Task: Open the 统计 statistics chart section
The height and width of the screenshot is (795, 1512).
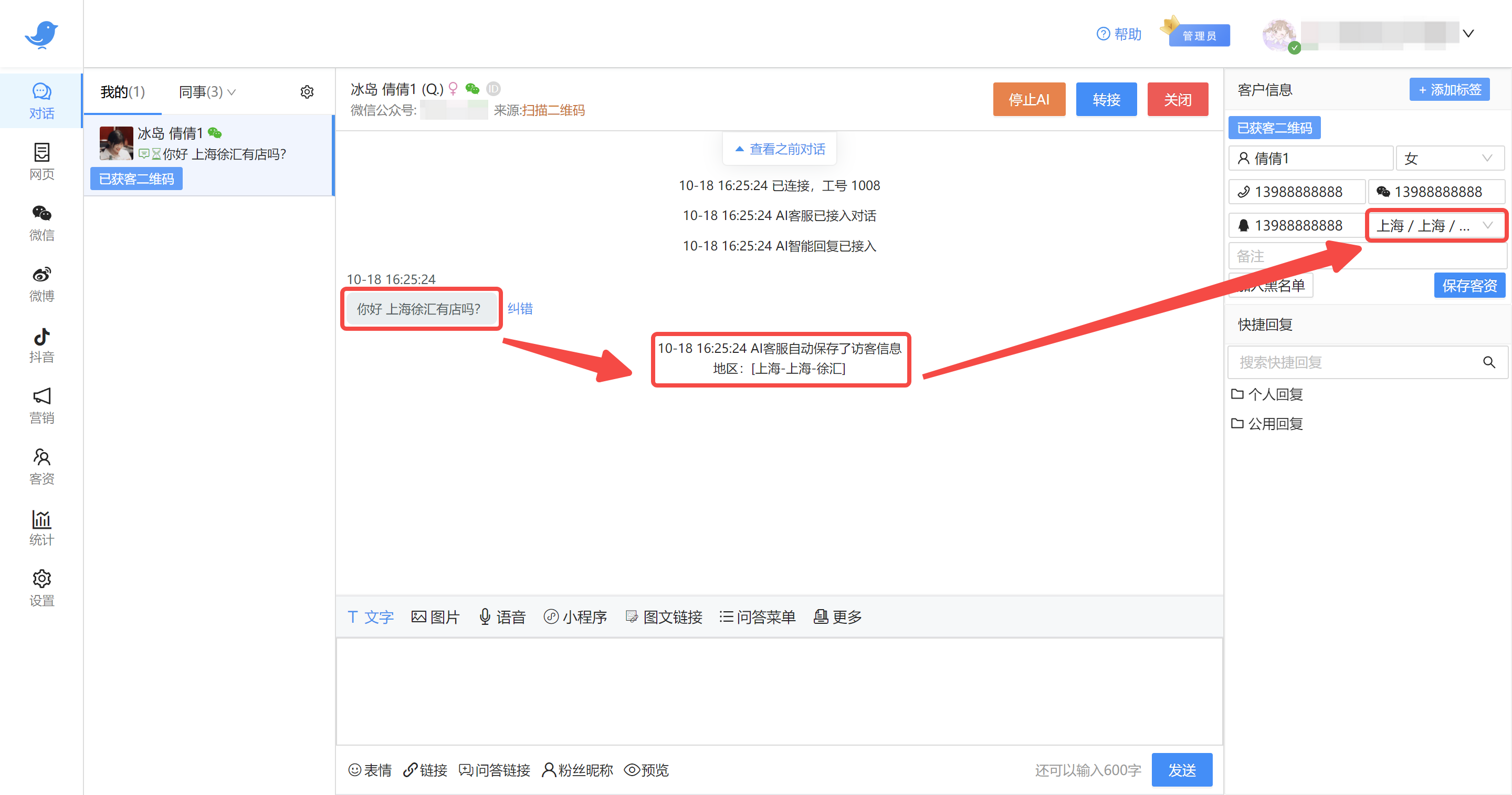Action: pyautogui.click(x=41, y=528)
